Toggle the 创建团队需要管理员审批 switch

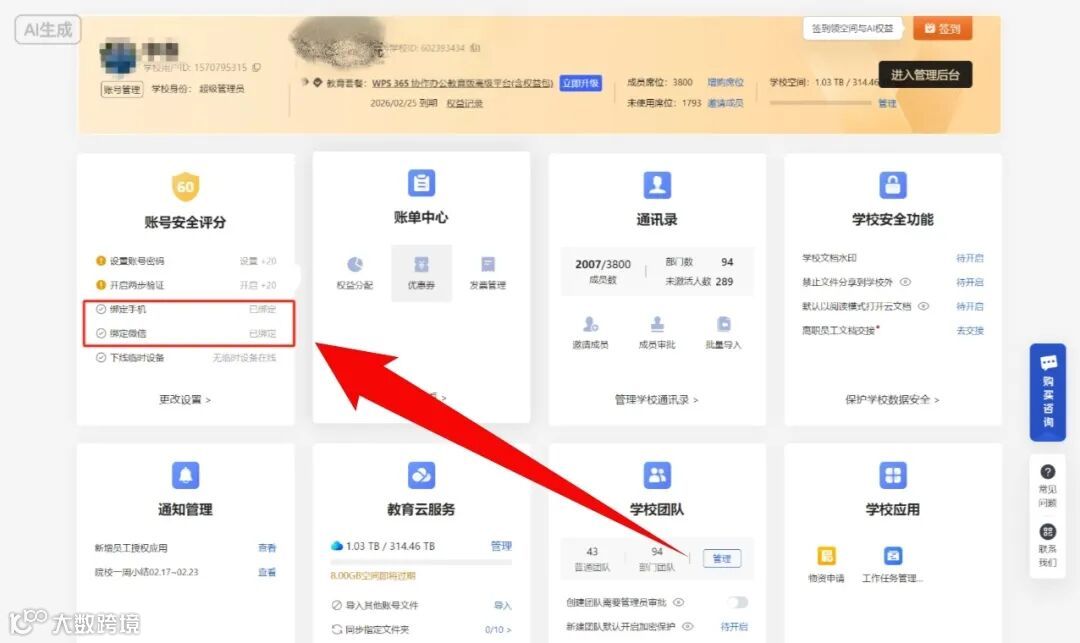click(738, 602)
